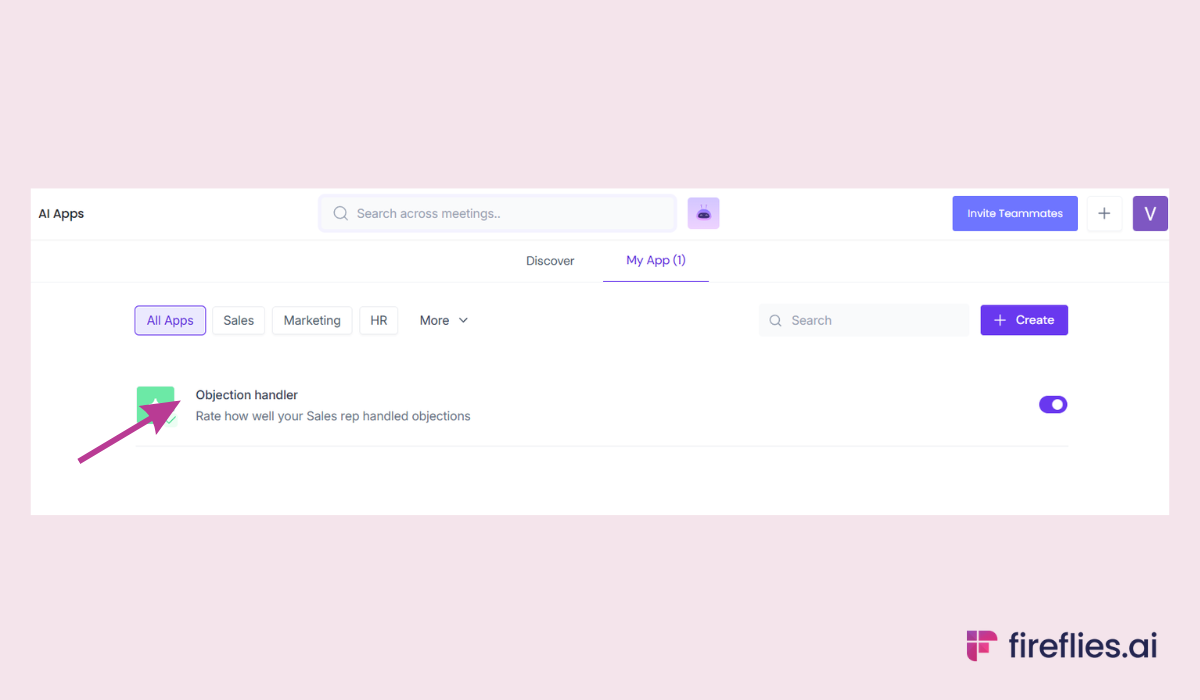
Task: Click the Create app button
Action: coord(1024,320)
